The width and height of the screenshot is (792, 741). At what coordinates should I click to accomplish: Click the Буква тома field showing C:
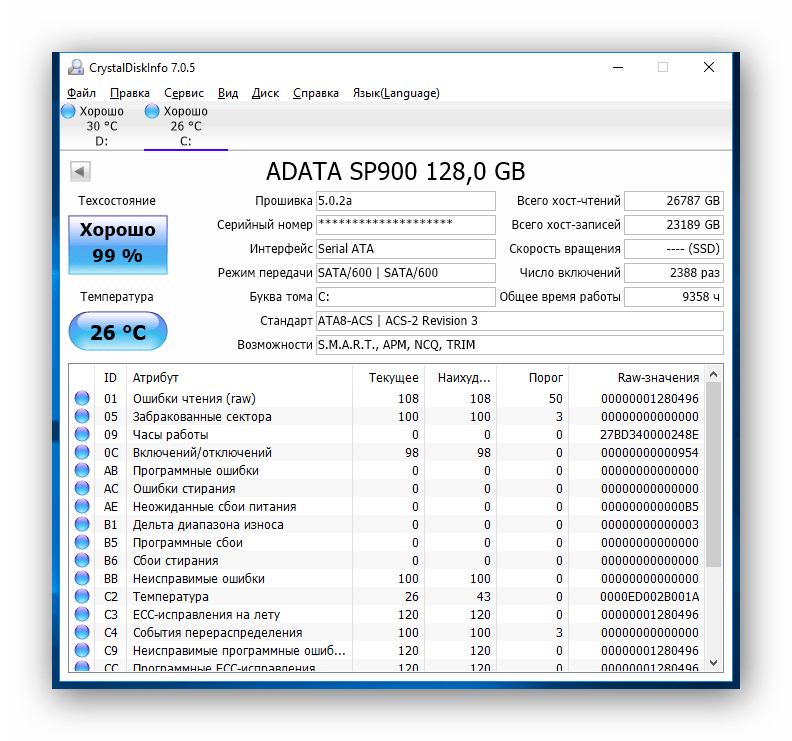(x=406, y=297)
